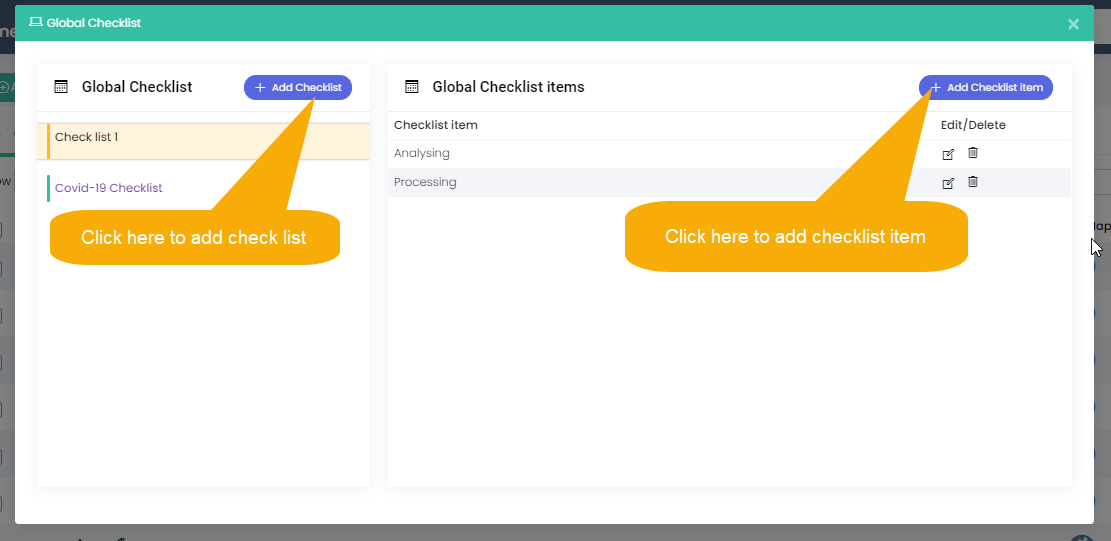1111x541 pixels.
Task: Click the Global Checklist dialog title
Action: 94,23
